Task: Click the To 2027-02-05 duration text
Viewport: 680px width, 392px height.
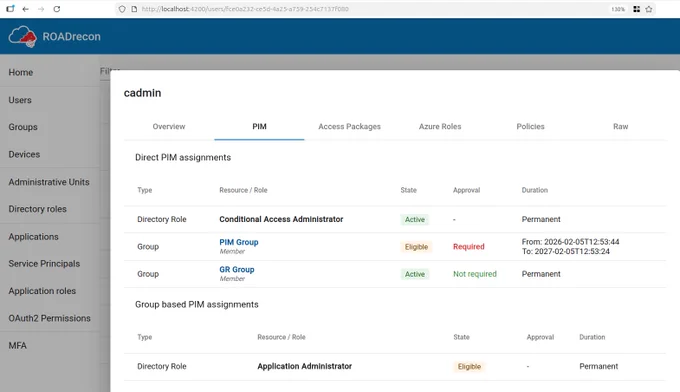Action: (x=566, y=252)
